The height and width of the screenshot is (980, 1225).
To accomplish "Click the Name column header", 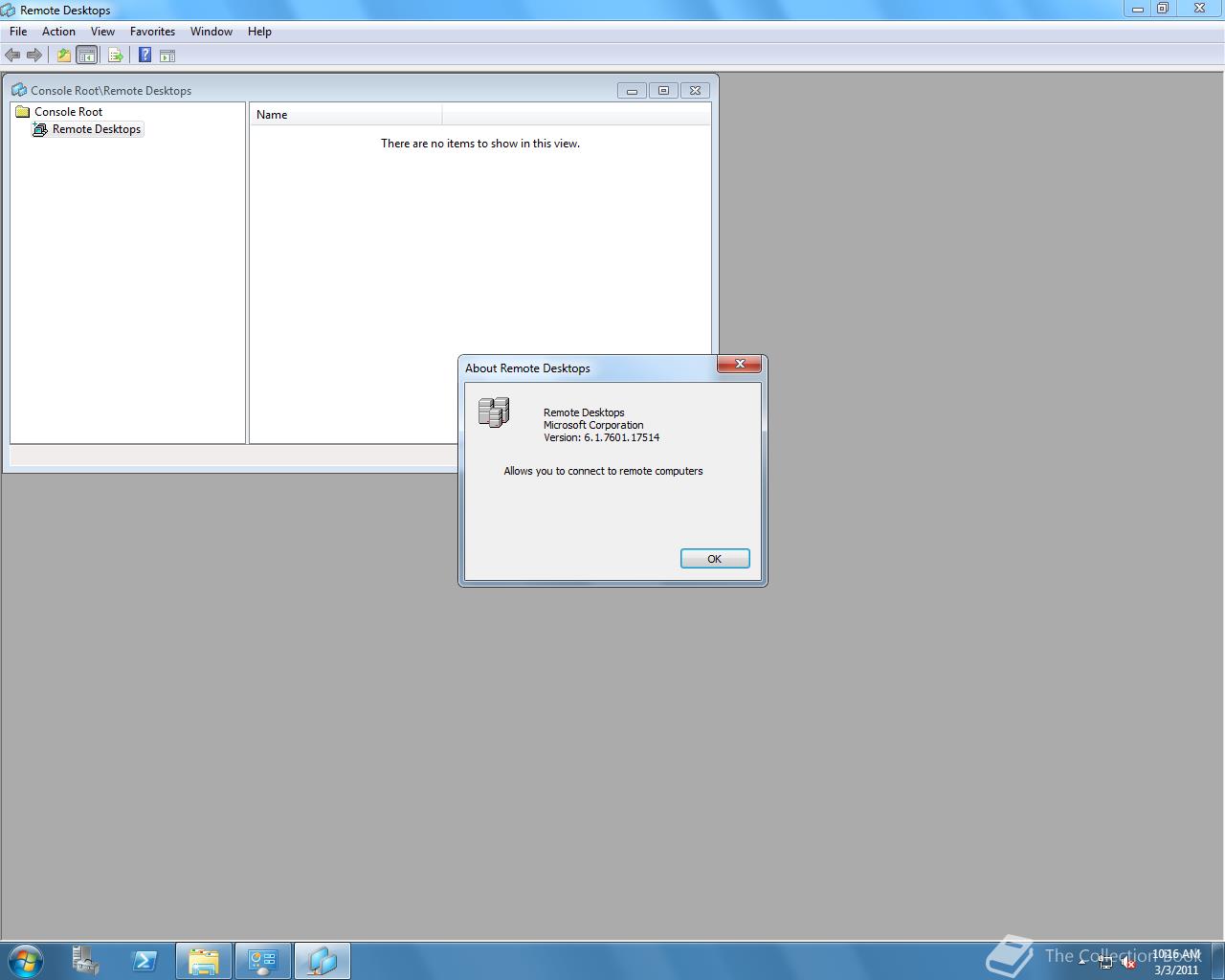I will (345, 115).
